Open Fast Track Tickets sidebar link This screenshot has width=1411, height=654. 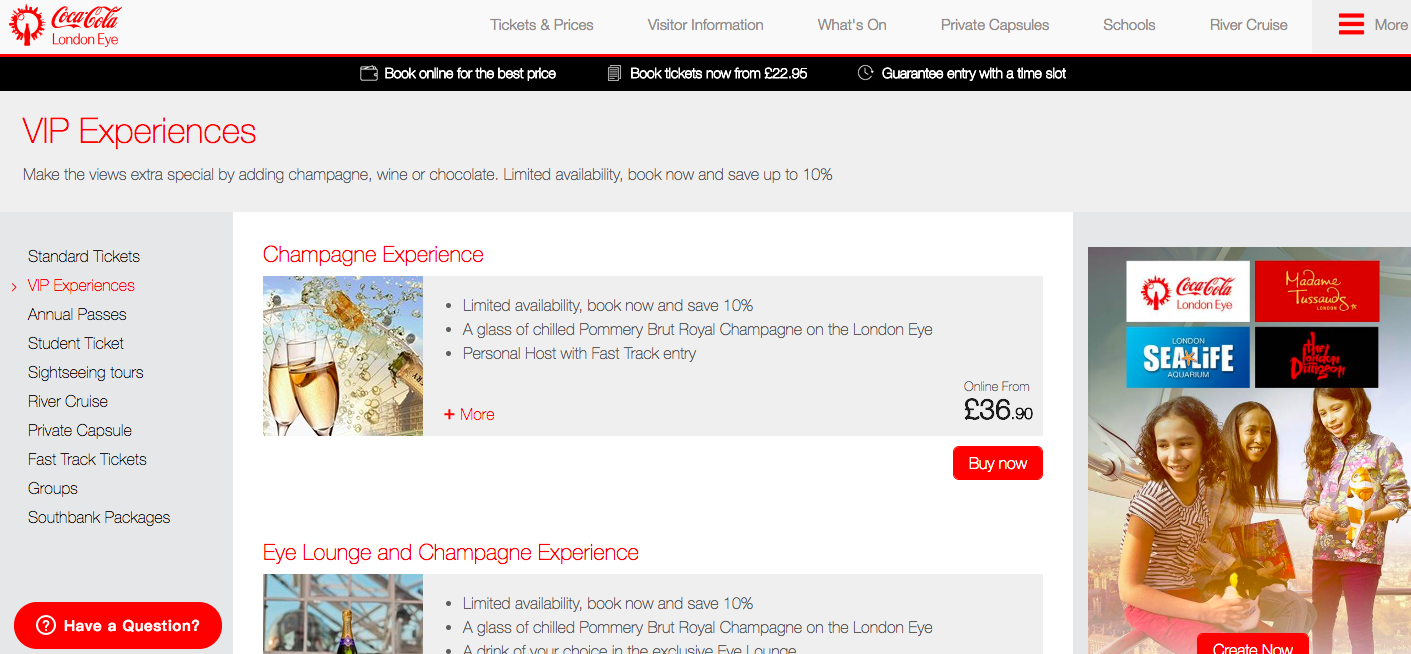pos(87,459)
